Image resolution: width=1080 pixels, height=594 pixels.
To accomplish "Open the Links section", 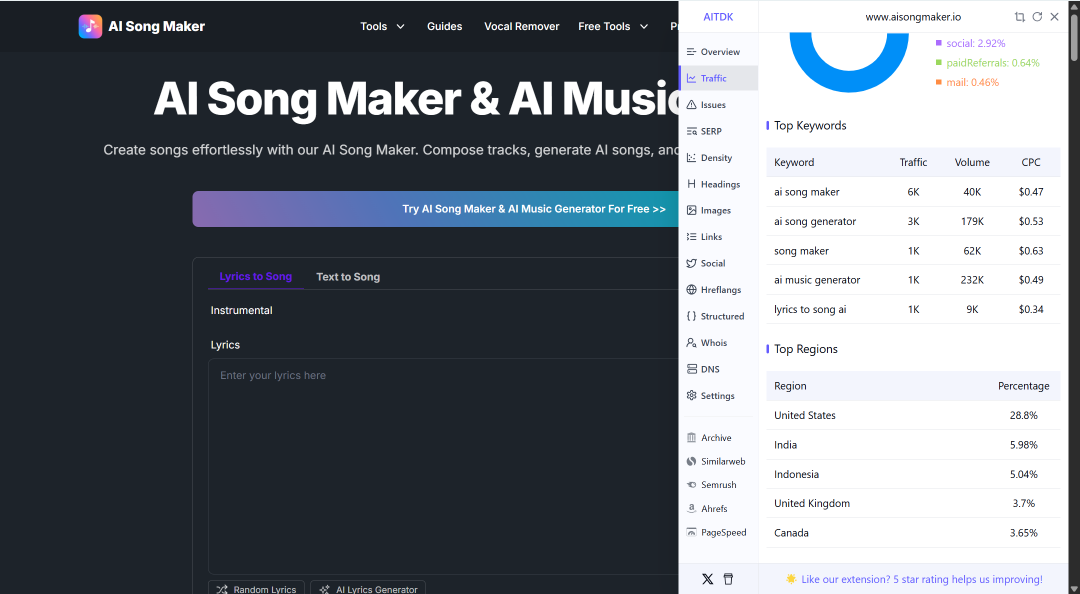I will [718, 236].
